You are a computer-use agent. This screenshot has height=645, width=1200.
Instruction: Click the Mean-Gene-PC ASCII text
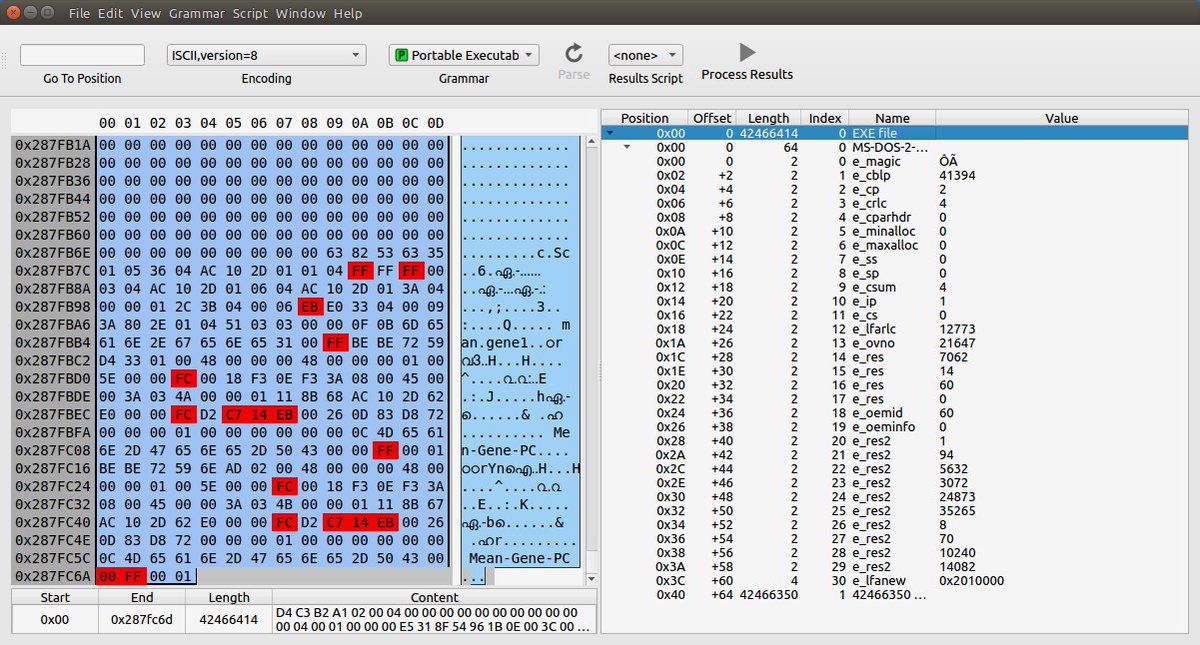pos(520,559)
